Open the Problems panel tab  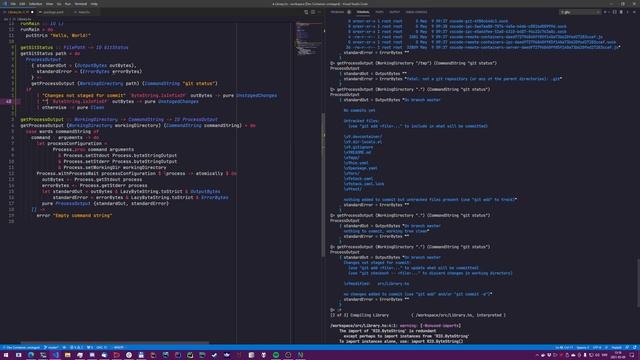pos(337,12)
